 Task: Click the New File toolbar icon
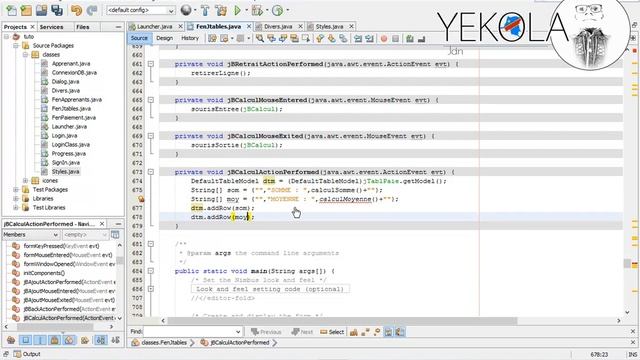tap(11, 10)
